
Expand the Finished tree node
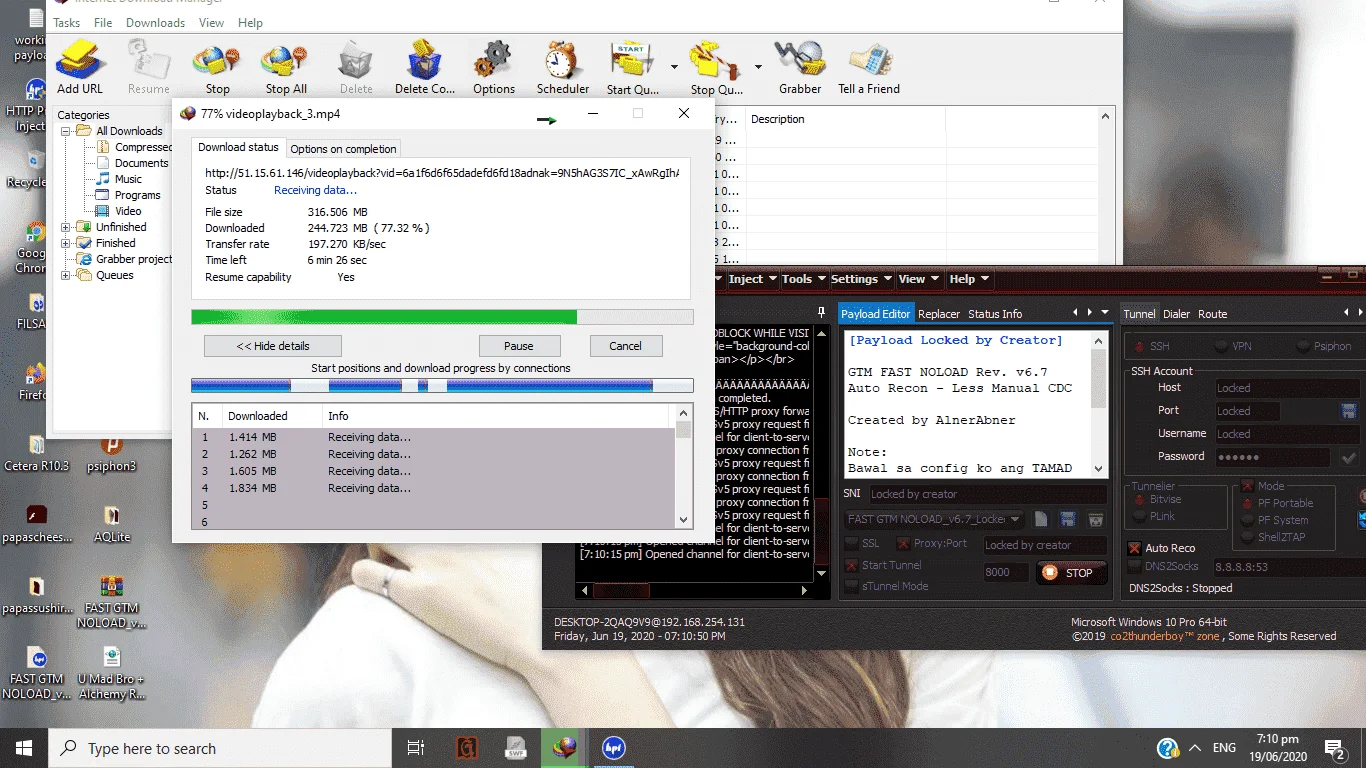tap(66, 243)
